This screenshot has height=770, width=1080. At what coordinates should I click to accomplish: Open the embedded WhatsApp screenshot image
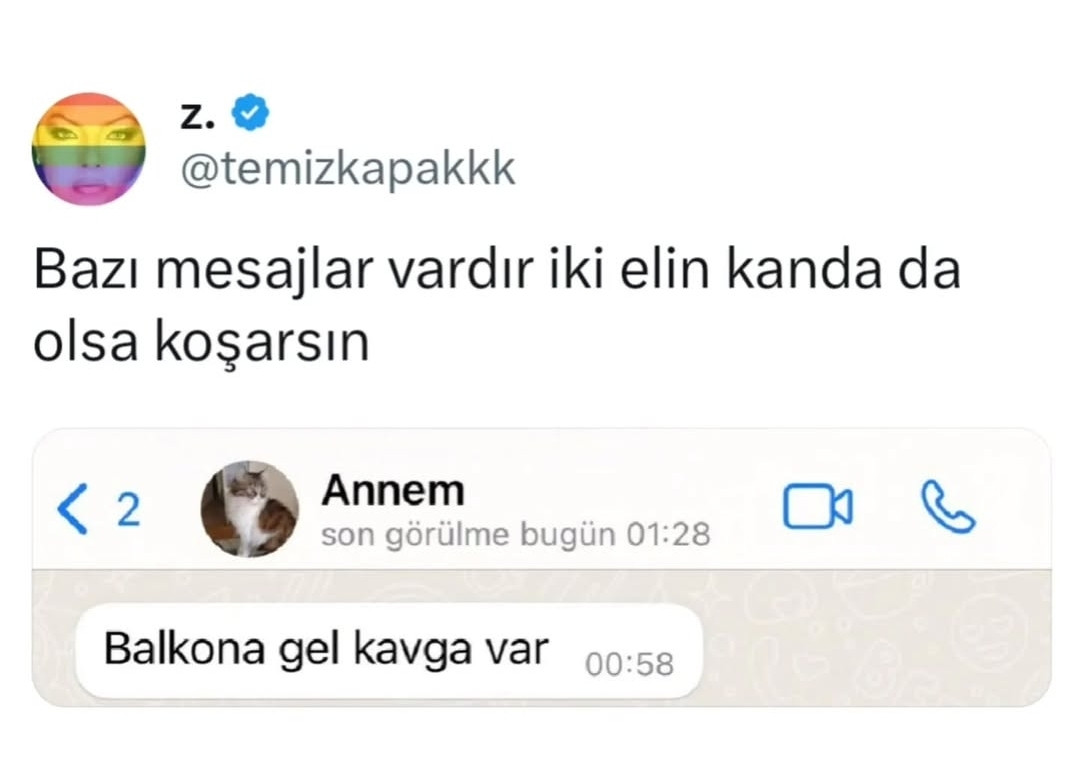coord(541,568)
